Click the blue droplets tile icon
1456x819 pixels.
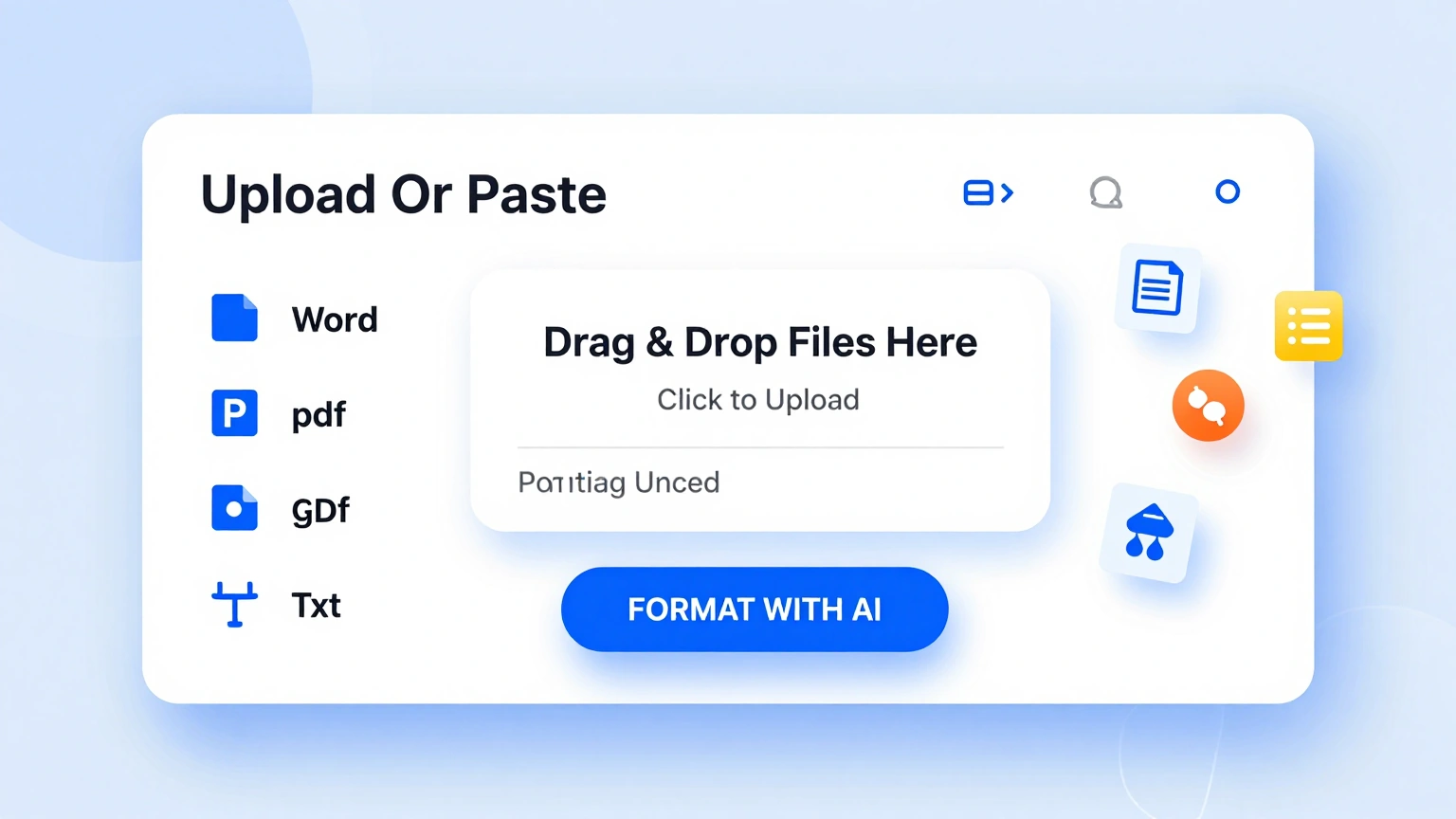click(1149, 533)
